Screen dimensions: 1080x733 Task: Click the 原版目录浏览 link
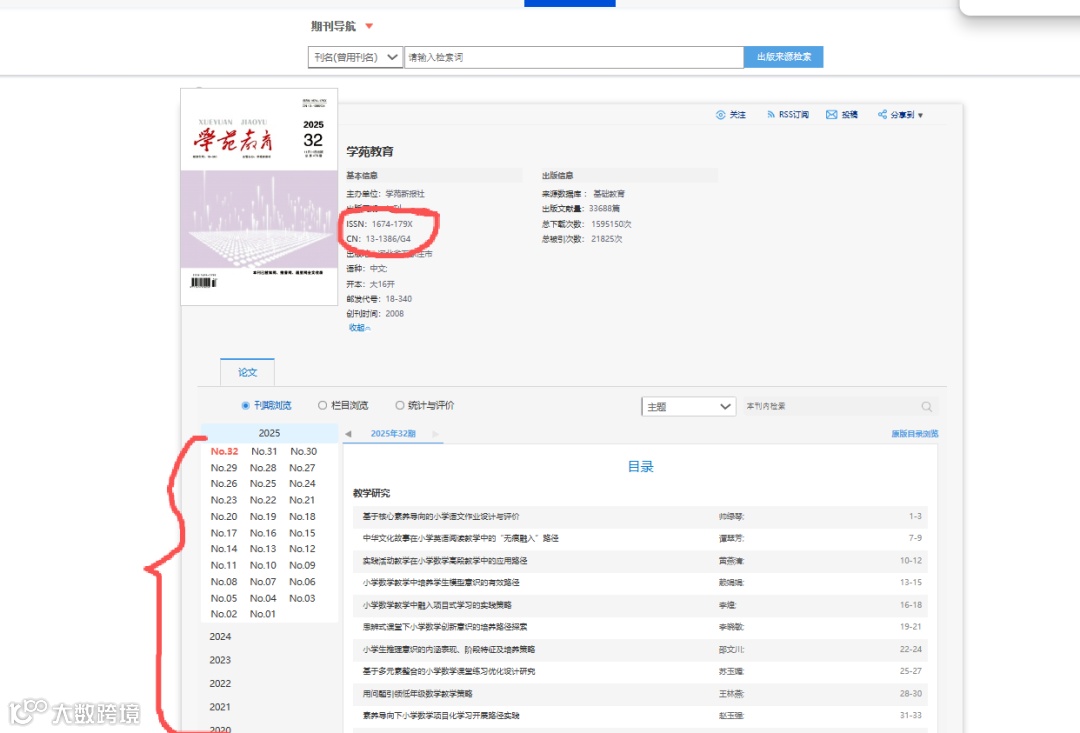click(915, 433)
